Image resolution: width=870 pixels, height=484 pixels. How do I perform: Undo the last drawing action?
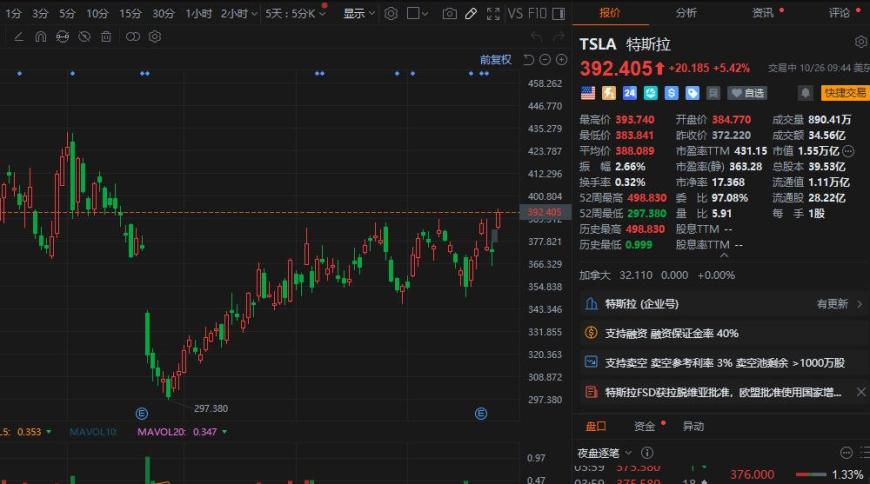[x=536, y=37]
